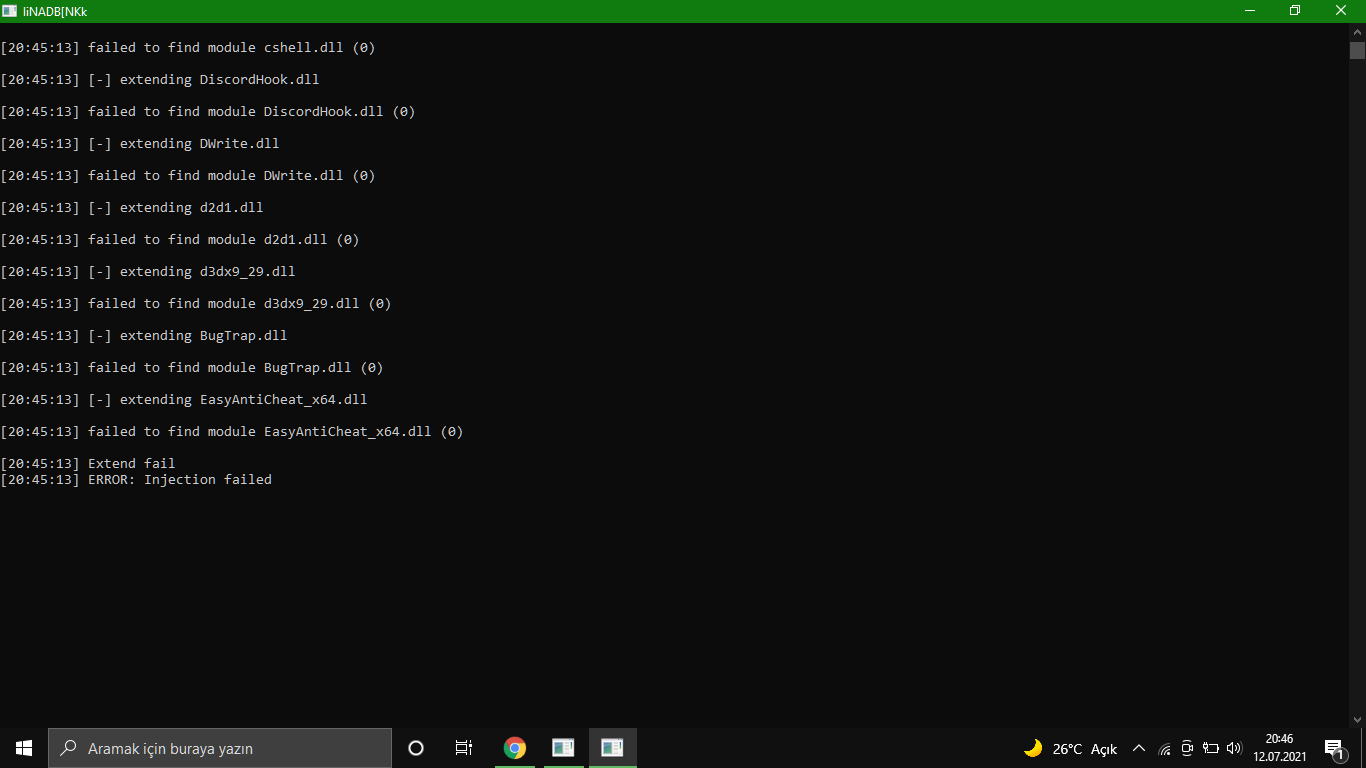The width and height of the screenshot is (1366, 768).
Task: Click the 'extending d2d1.dll' line
Action: 192,208
